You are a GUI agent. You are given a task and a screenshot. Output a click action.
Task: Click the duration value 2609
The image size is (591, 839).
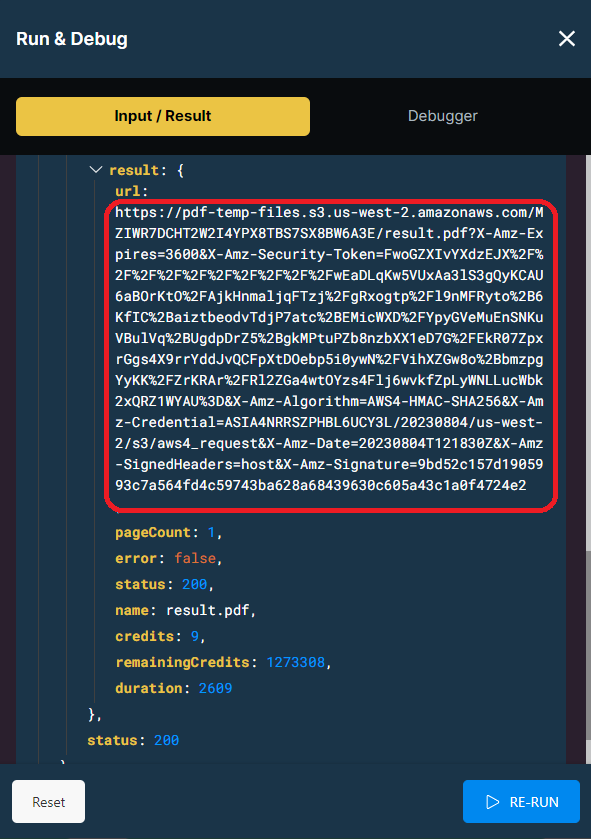pyautogui.click(x=215, y=688)
